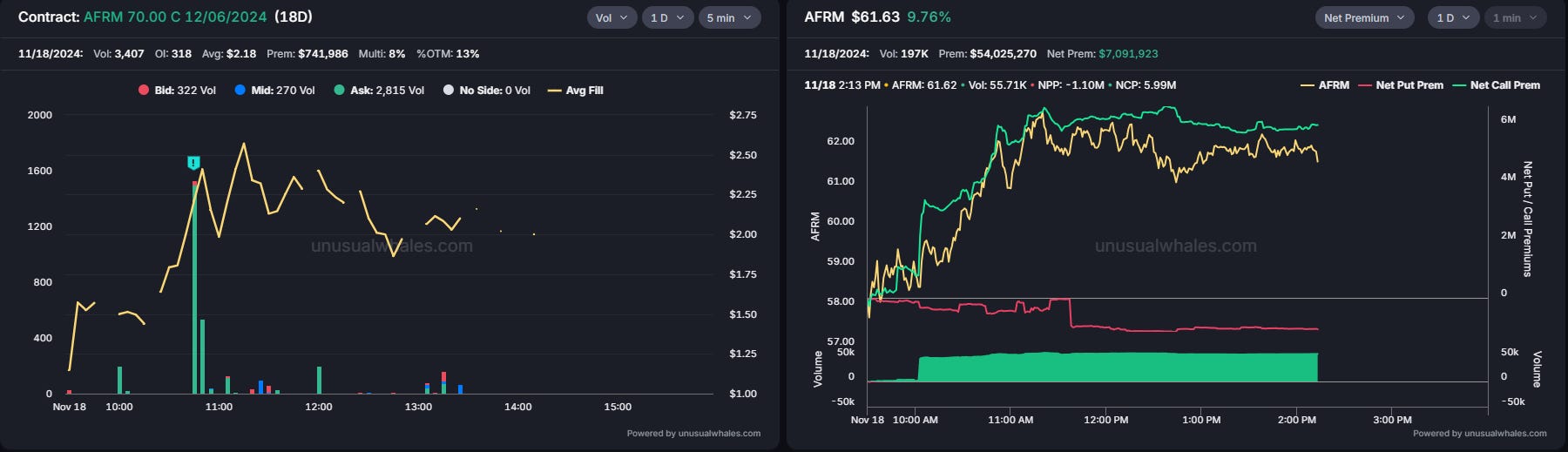Toggle the No Side 0 Vol legend series
1568x452 pixels.
coord(487,91)
